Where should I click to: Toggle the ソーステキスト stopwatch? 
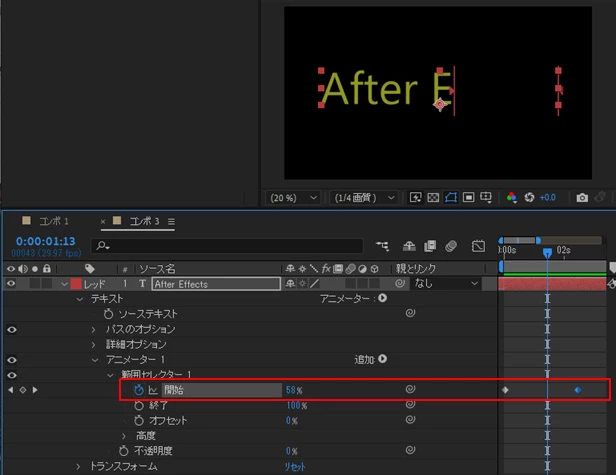pos(108,314)
